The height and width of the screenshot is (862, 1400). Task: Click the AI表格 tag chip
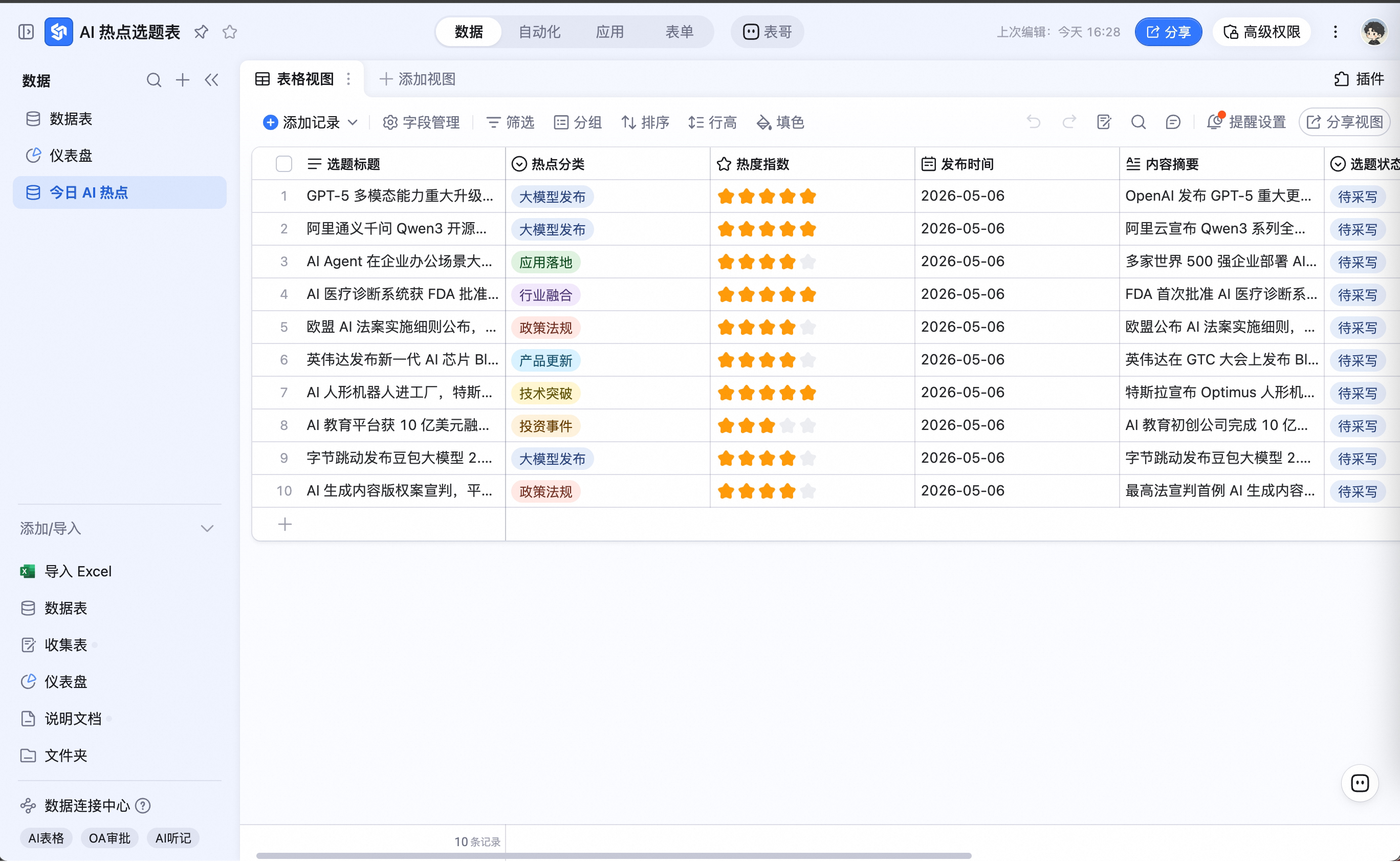[x=46, y=838]
